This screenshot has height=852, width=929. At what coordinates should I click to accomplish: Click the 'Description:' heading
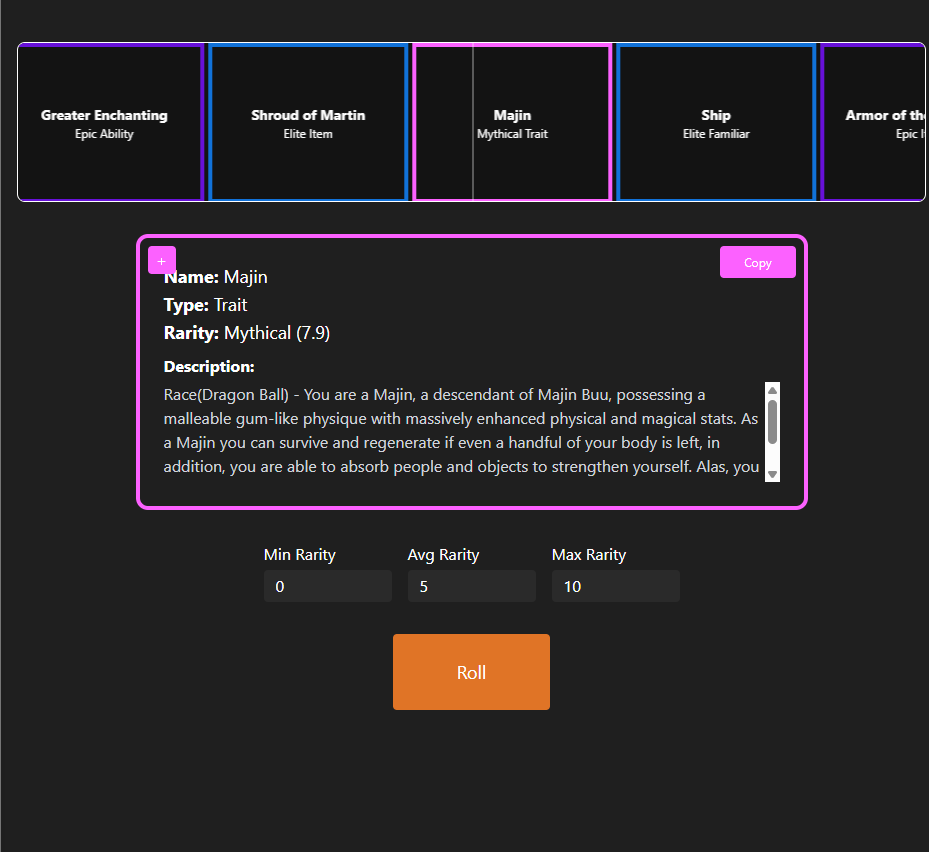tap(209, 367)
